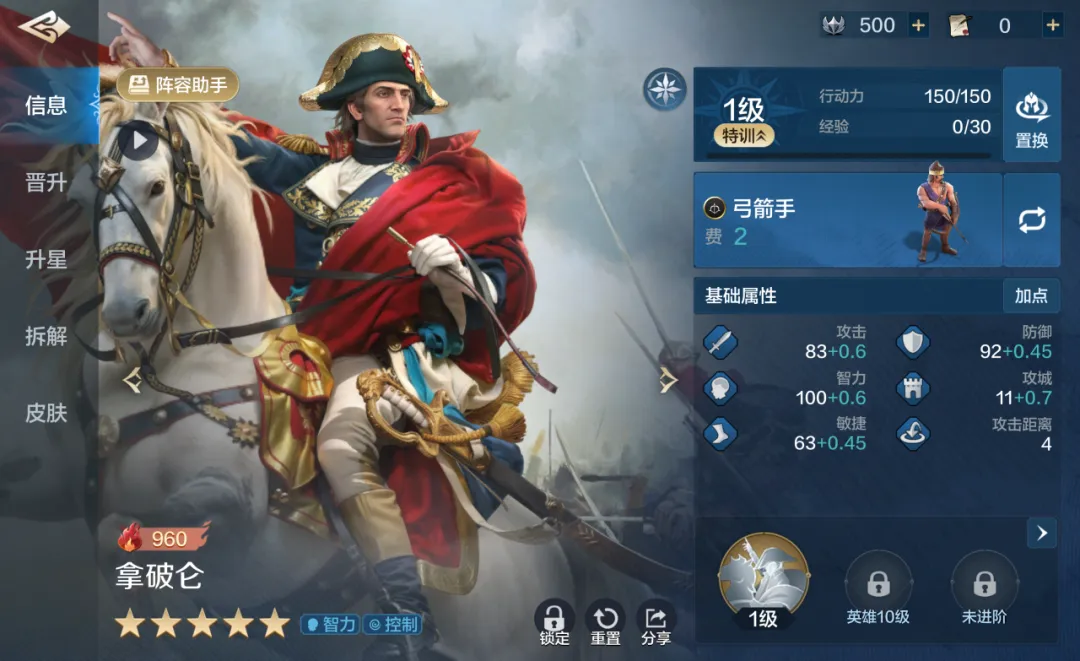Screen dimensions: 1080x661
Task: Switch to the 信息 tab
Action: click(46, 105)
